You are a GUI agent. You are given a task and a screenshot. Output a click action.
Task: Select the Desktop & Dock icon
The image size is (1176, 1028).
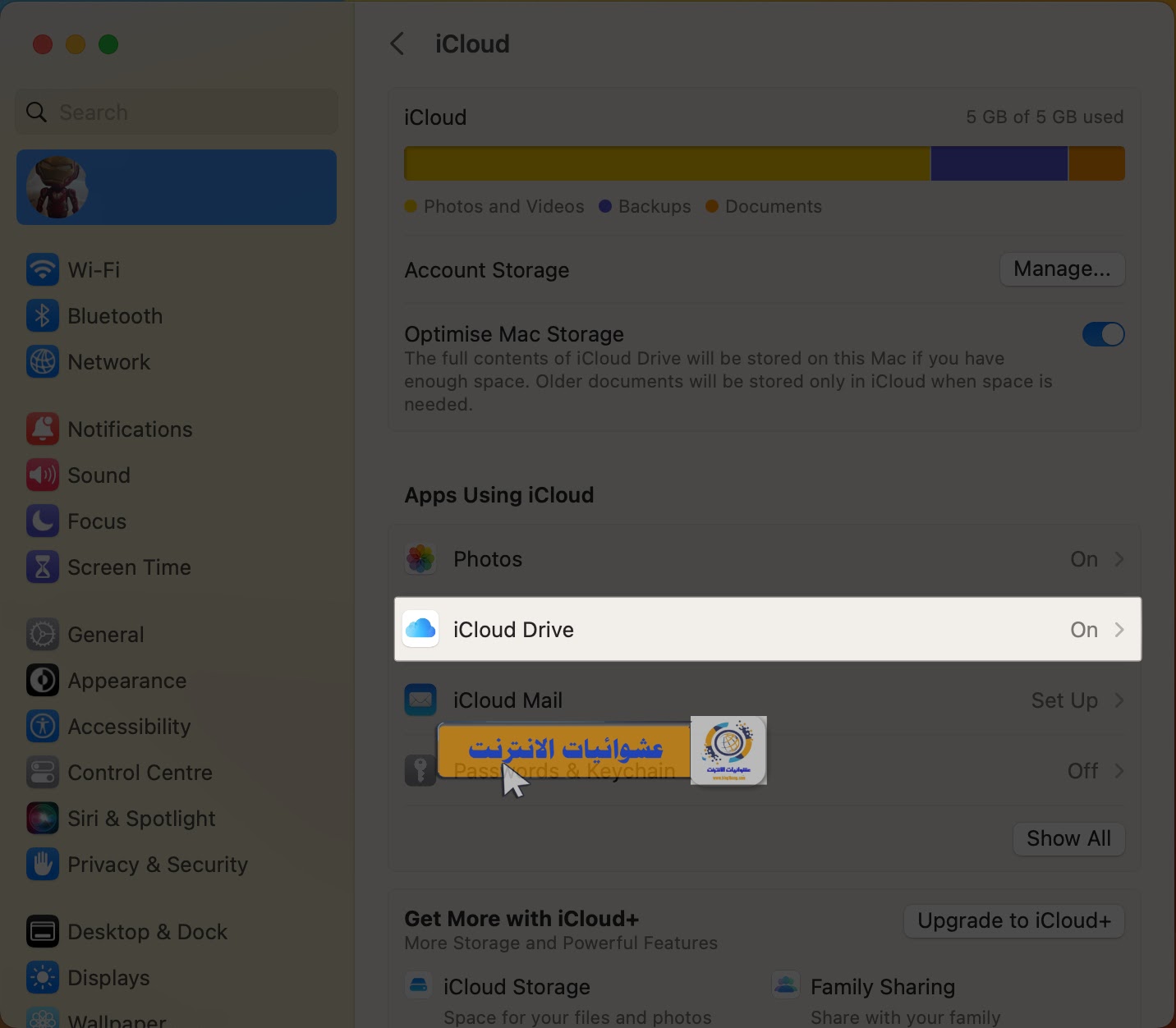pos(42,931)
